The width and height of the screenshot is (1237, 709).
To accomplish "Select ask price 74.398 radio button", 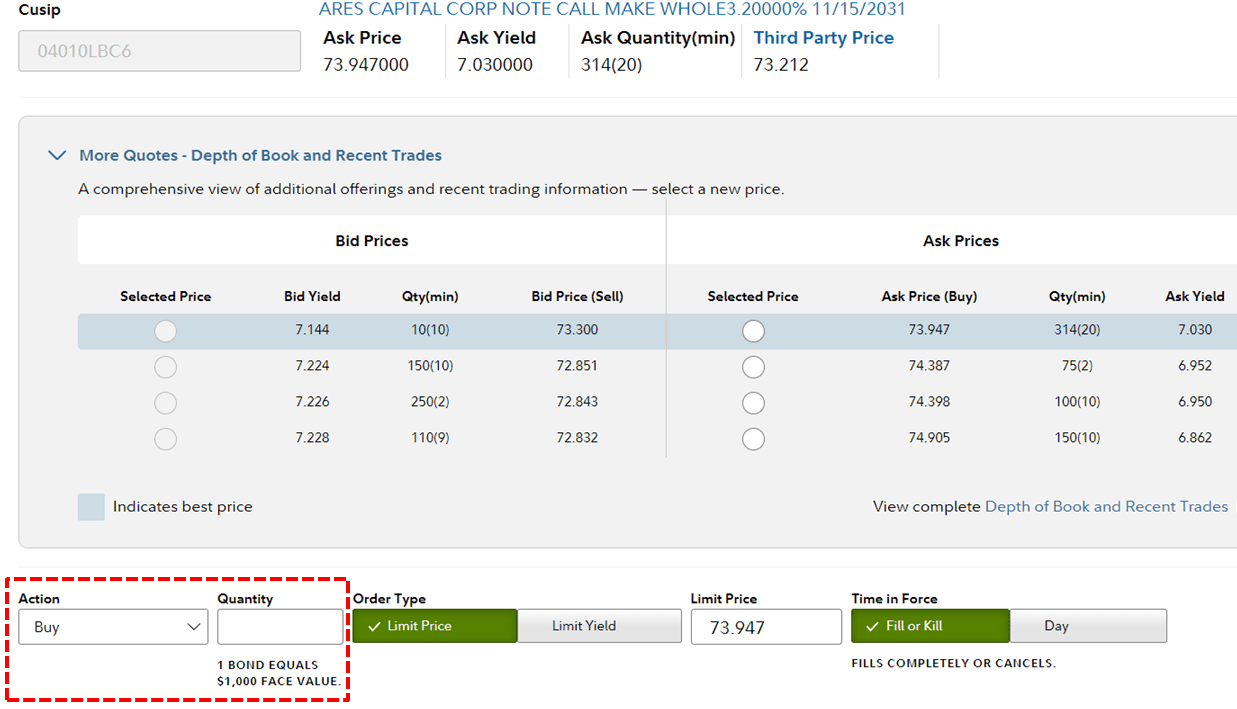I will pos(753,403).
